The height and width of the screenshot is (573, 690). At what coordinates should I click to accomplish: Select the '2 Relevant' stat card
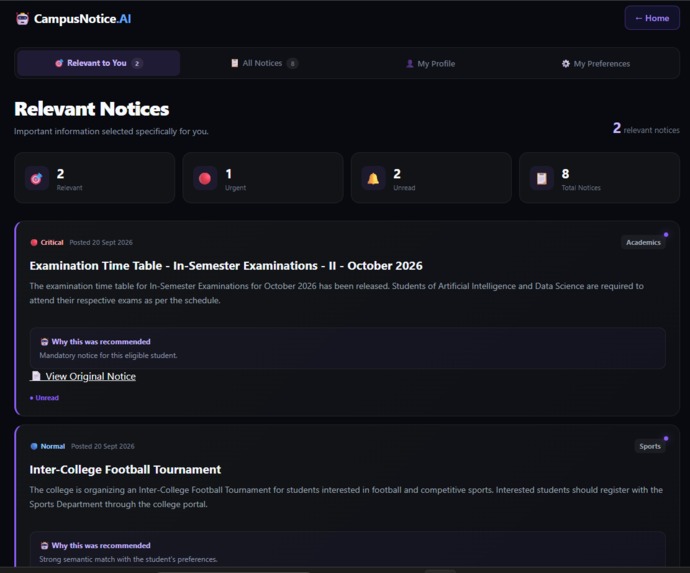(x=95, y=178)
